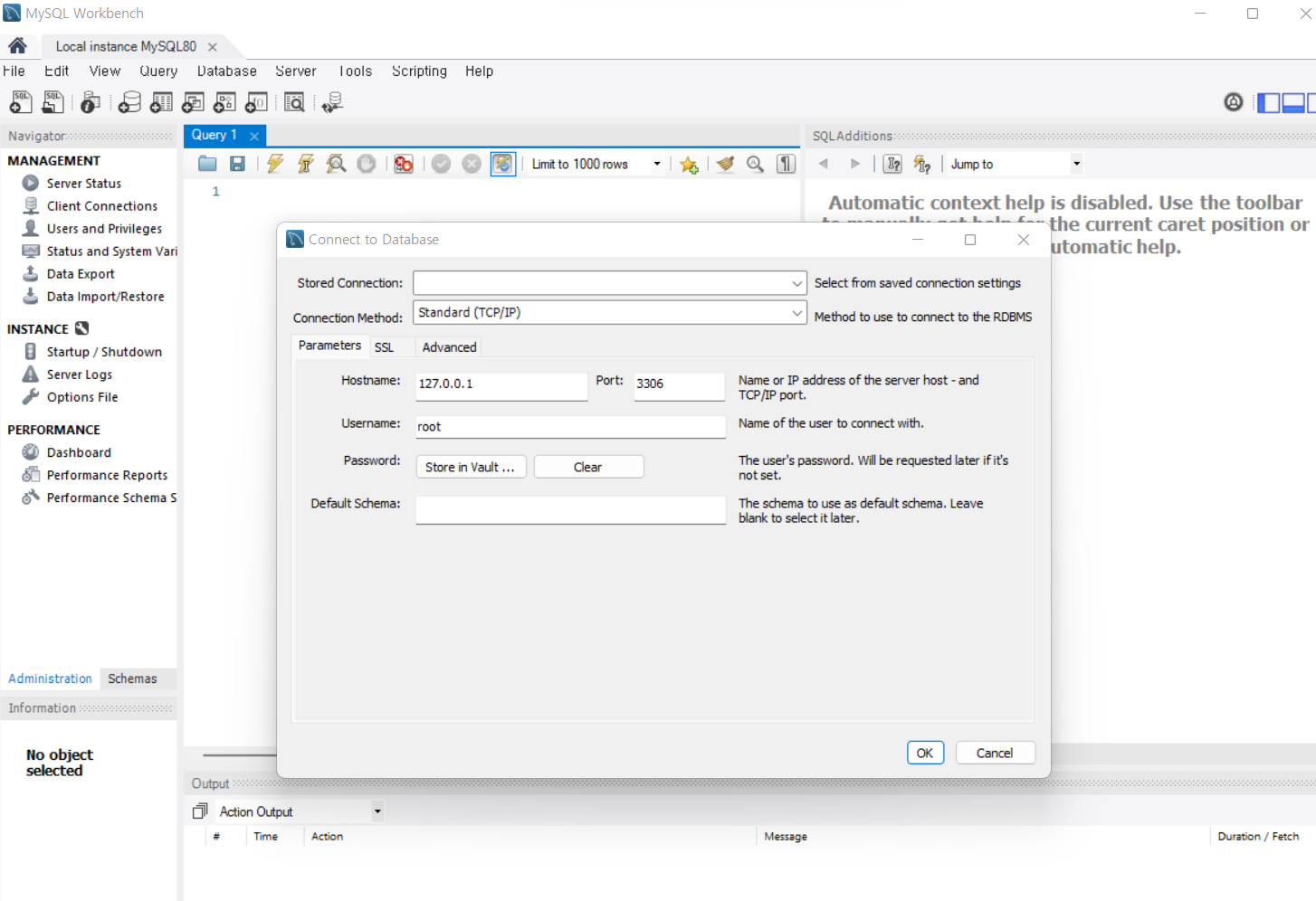Click the Username input field
Screen dimensions: 1316x901
570,427
